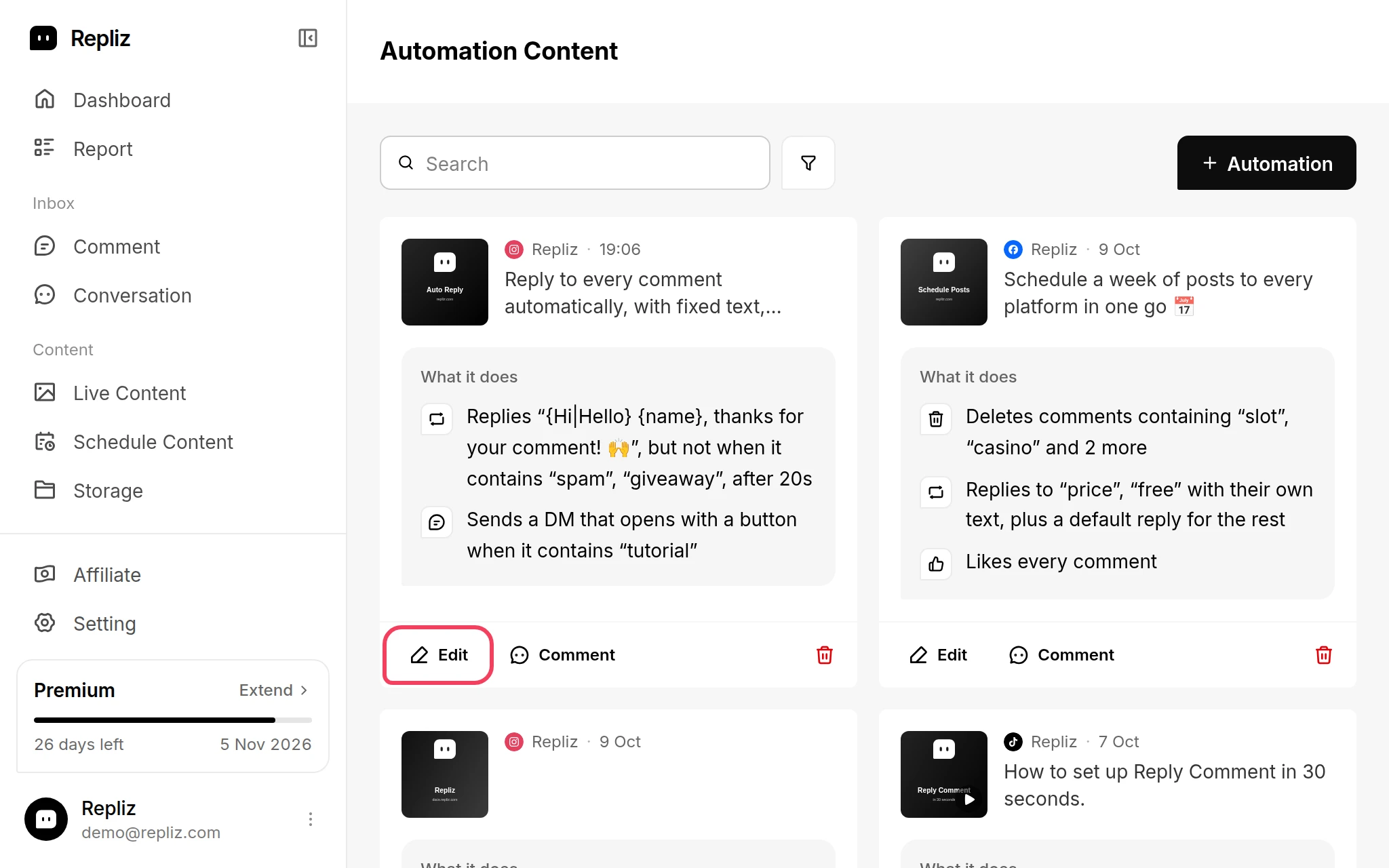Screen dimensions: 1389x868
Task: Click “Reply to every comment automatically” title
Action: (643, 293)
